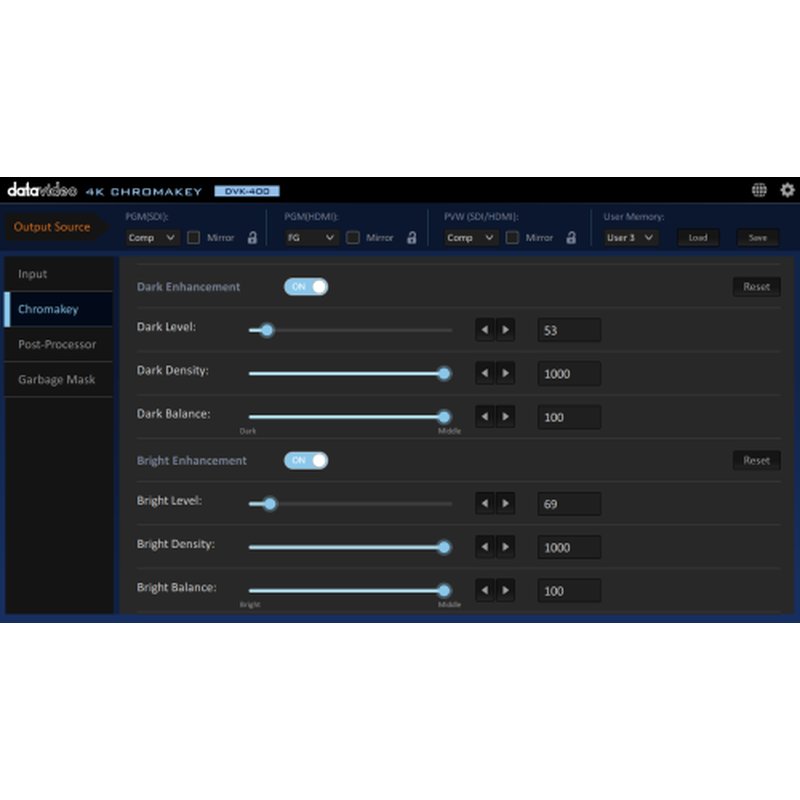Open the settings gear icon

click(x=787, y=190)
